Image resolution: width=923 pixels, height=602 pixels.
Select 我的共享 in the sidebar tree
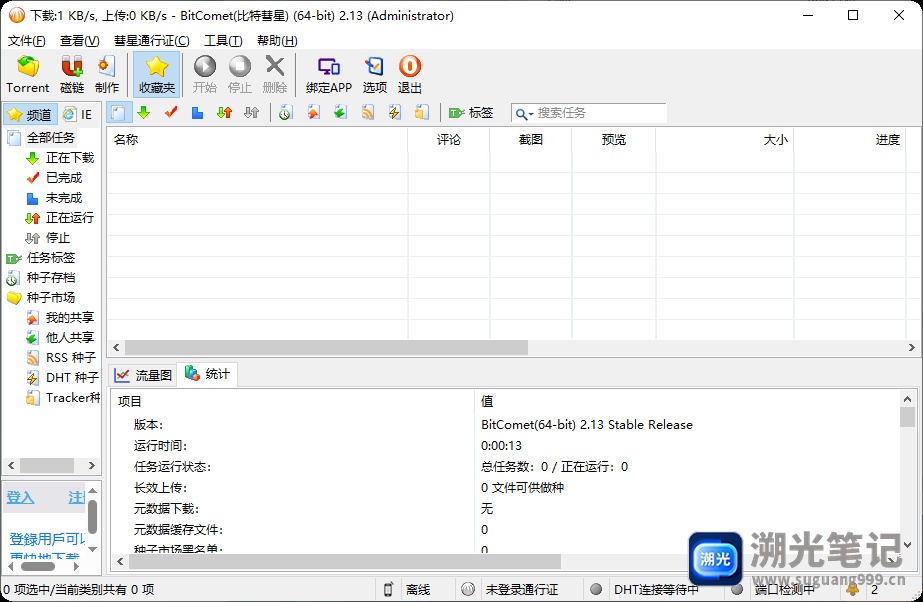pos(70,318)
